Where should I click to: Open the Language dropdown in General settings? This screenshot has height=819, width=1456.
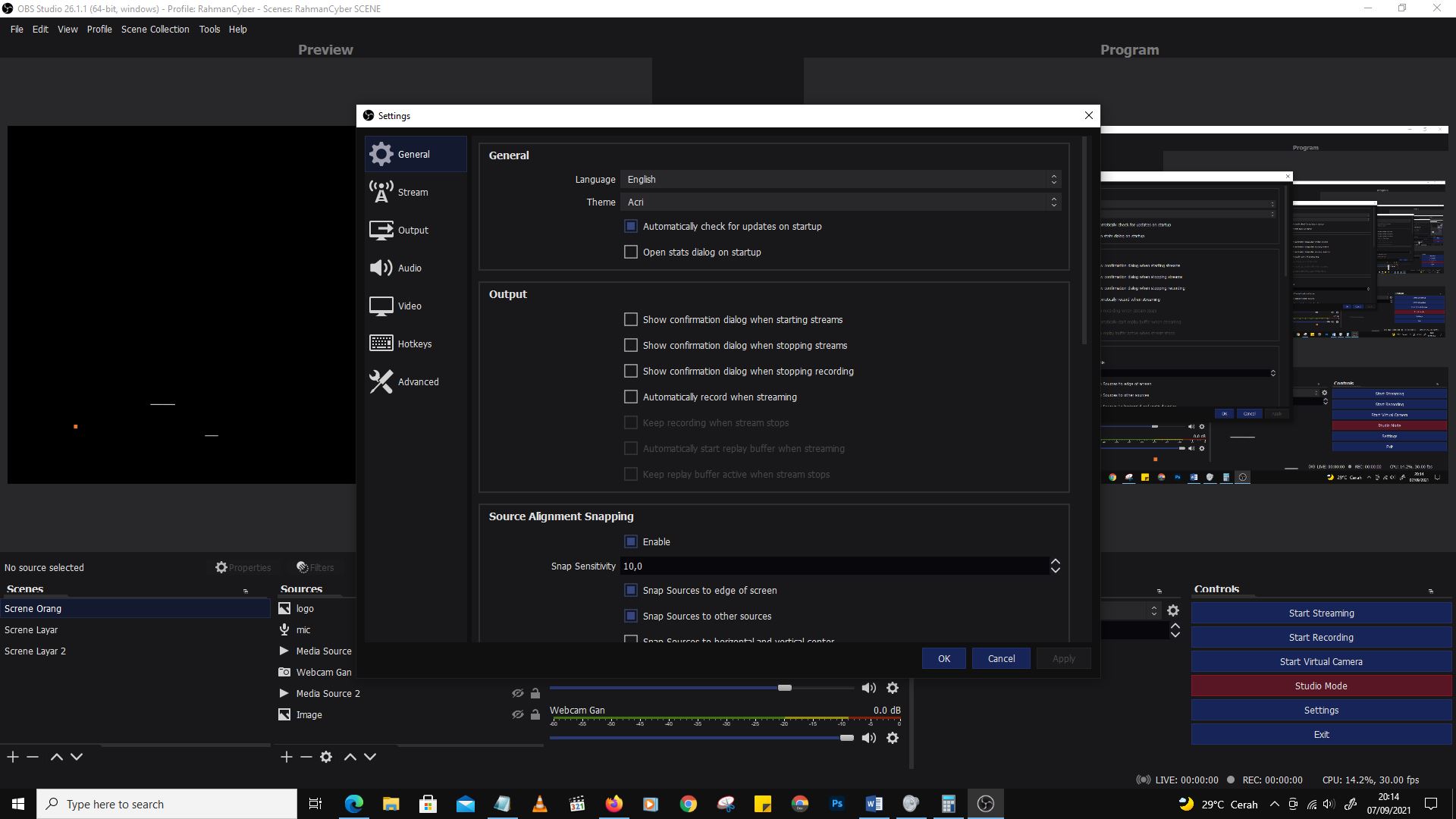click(840, 179)
